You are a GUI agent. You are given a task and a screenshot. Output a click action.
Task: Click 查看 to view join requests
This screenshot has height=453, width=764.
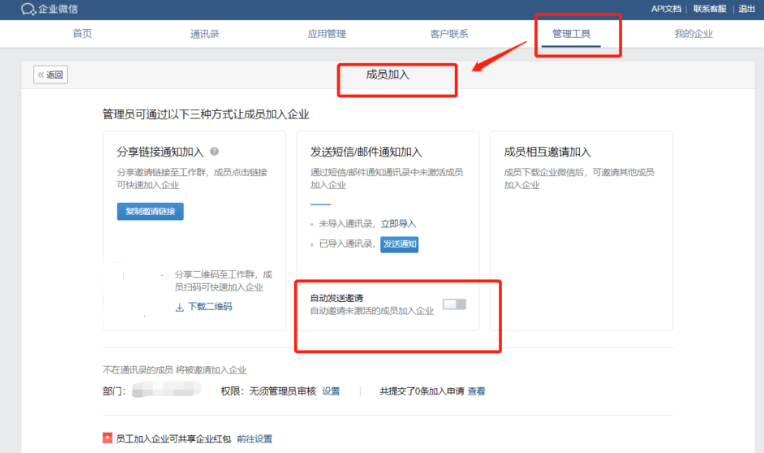tap(476, 391)
